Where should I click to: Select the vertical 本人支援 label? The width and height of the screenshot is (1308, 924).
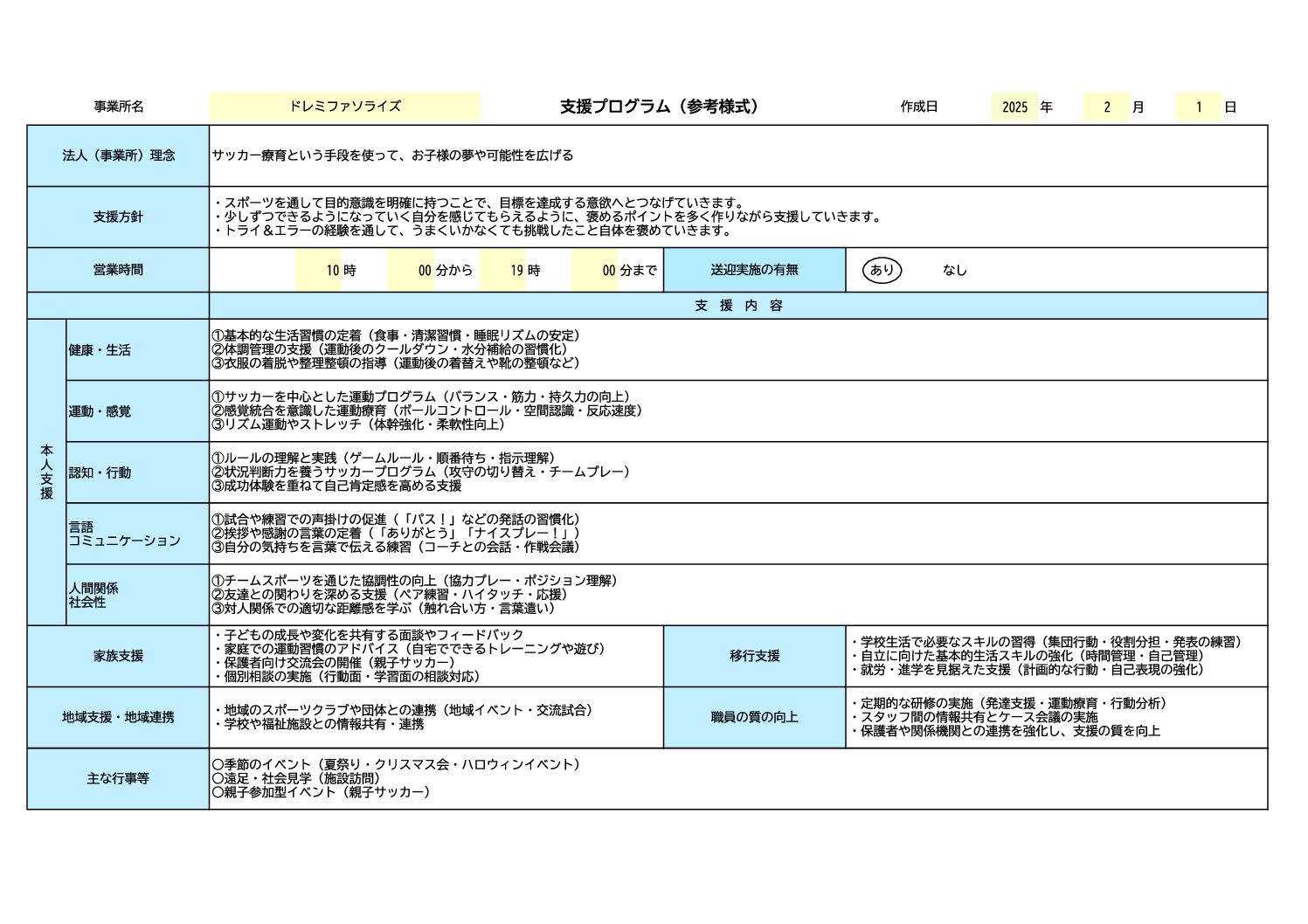[46, 472]
